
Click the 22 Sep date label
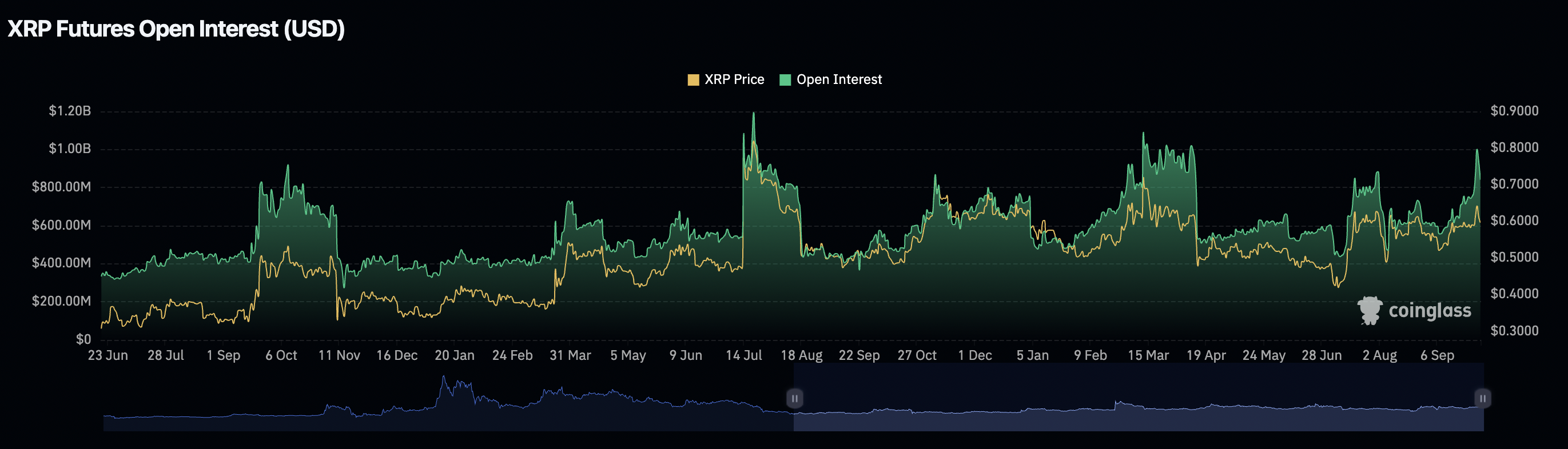click(859, 355)
